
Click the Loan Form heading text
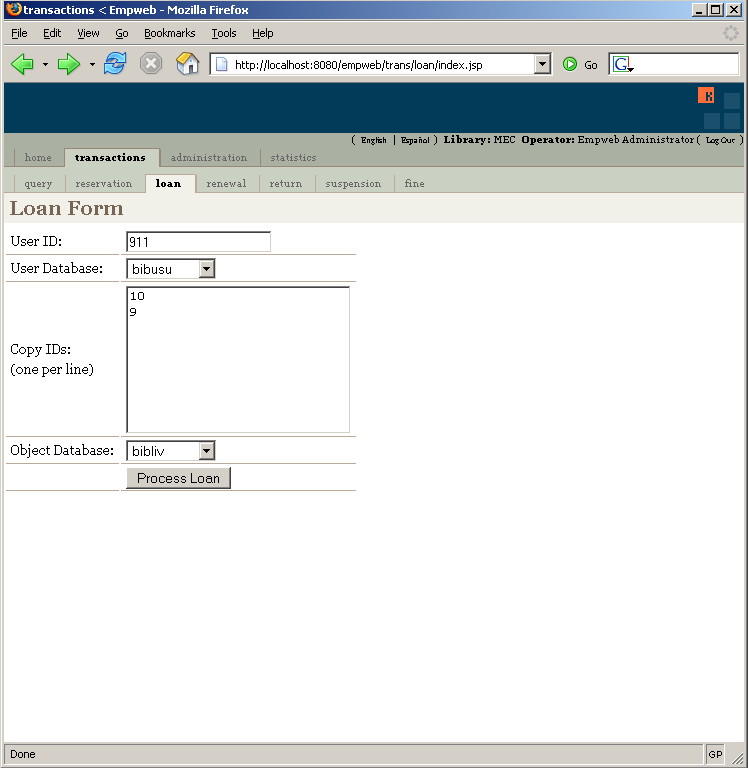coord(67,208)
